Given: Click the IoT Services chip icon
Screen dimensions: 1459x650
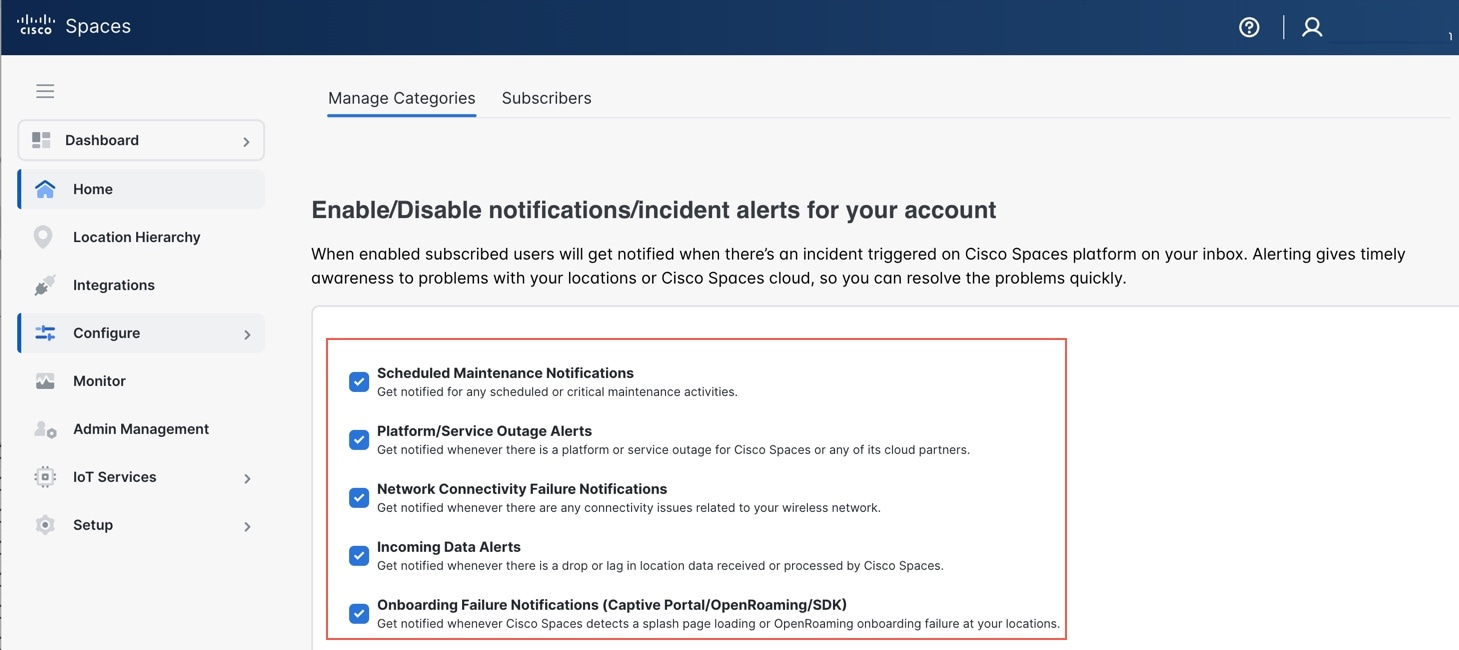Looking at the screenshot, I should pos(45,477).
